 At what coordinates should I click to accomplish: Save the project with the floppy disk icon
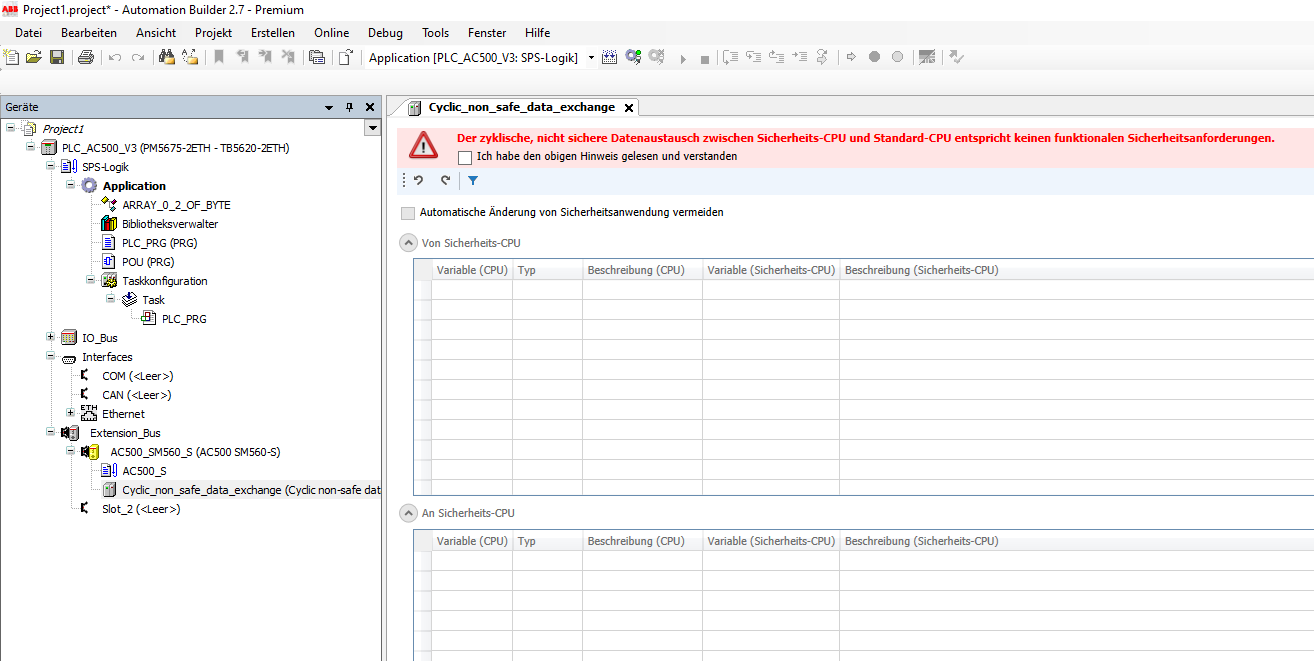[x=57, y=58]
